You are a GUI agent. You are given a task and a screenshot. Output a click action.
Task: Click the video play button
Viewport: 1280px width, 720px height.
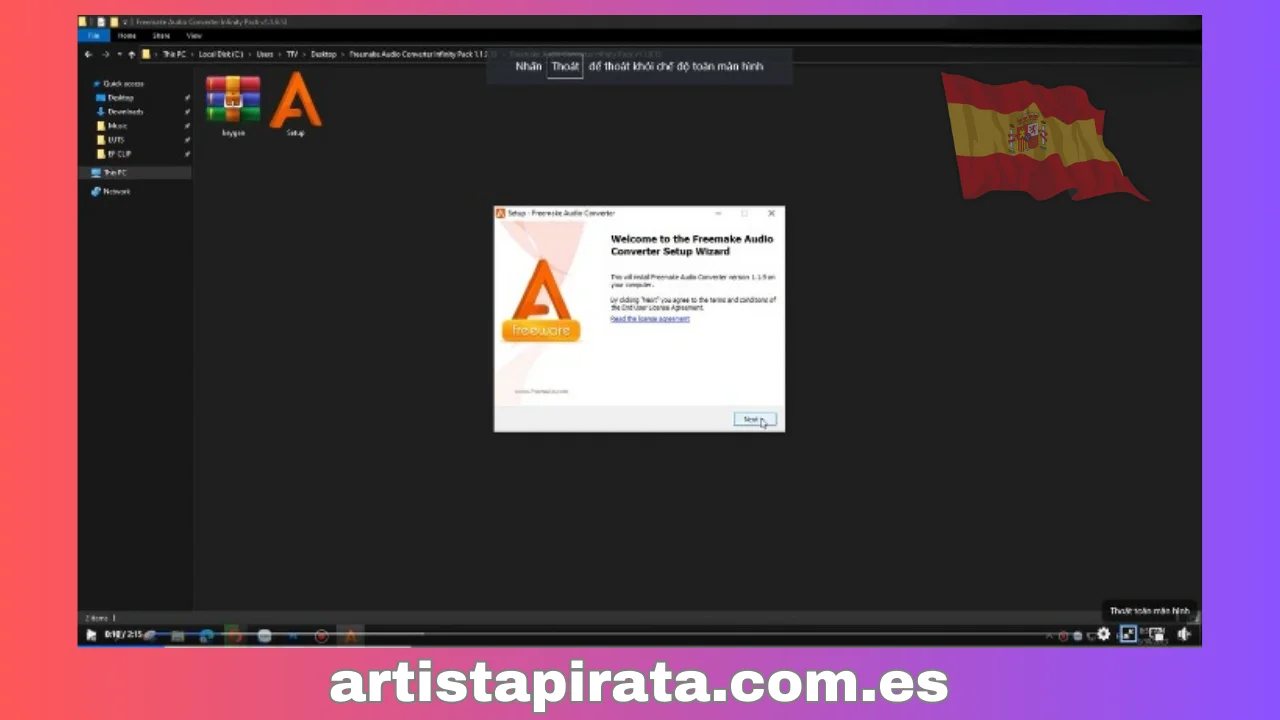(91, 634)
